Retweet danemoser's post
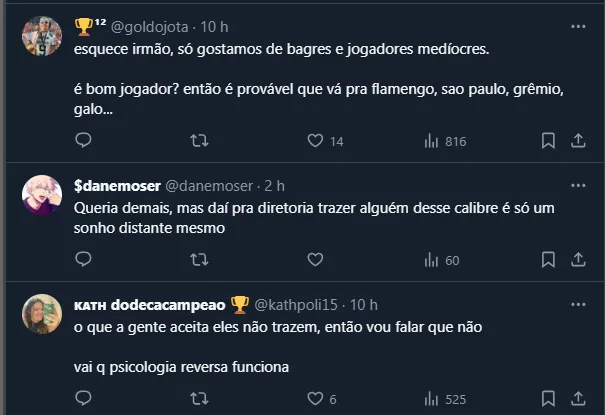The image size is (605, 415). [199, 260]
